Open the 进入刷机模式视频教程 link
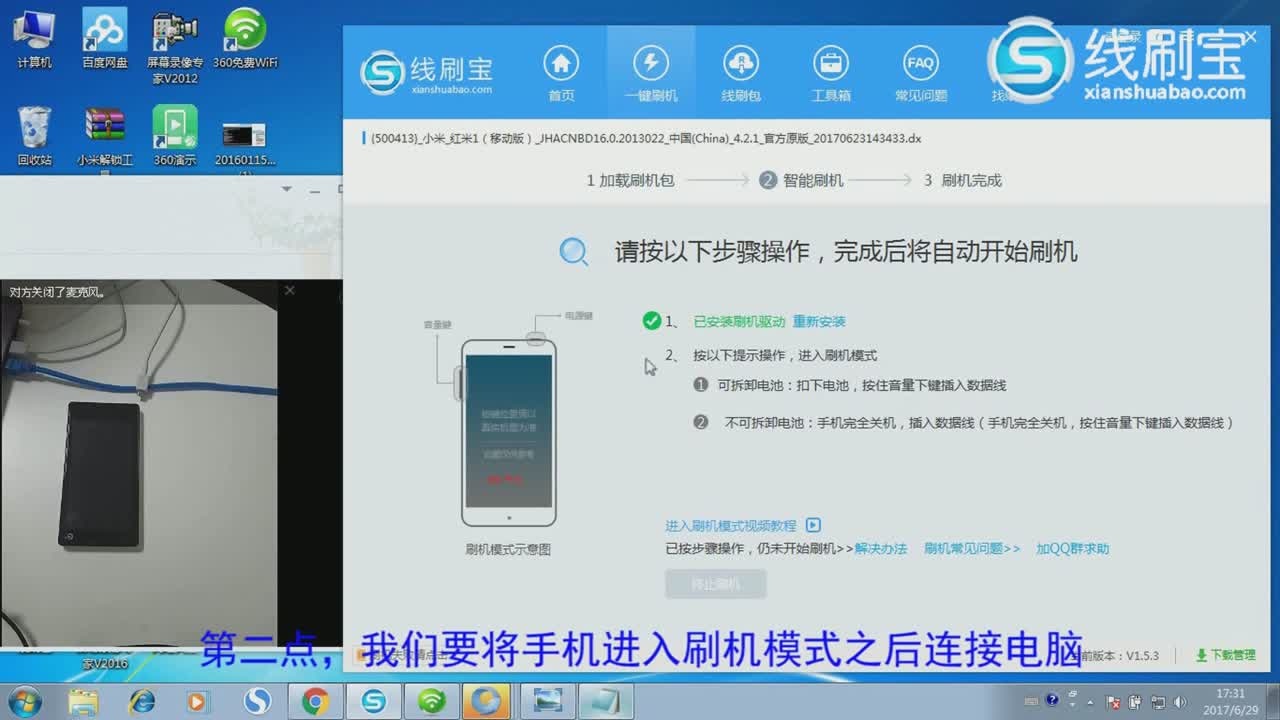This screenshot has width=1280, height=720. point(731,525)
